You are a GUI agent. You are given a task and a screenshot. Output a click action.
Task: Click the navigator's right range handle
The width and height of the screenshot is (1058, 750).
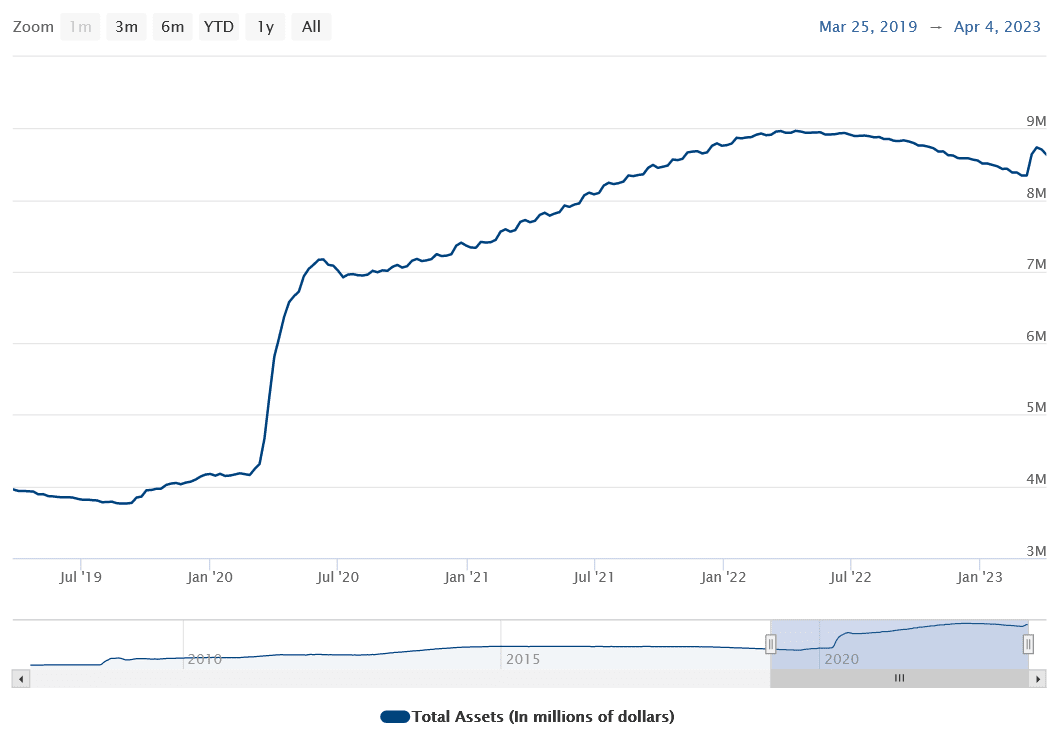point(1028,645)
